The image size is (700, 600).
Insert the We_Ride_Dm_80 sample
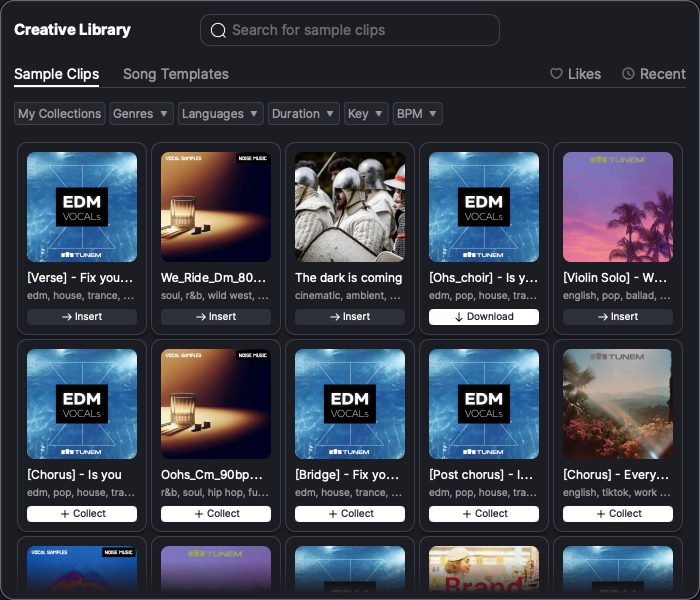point(216,317)
